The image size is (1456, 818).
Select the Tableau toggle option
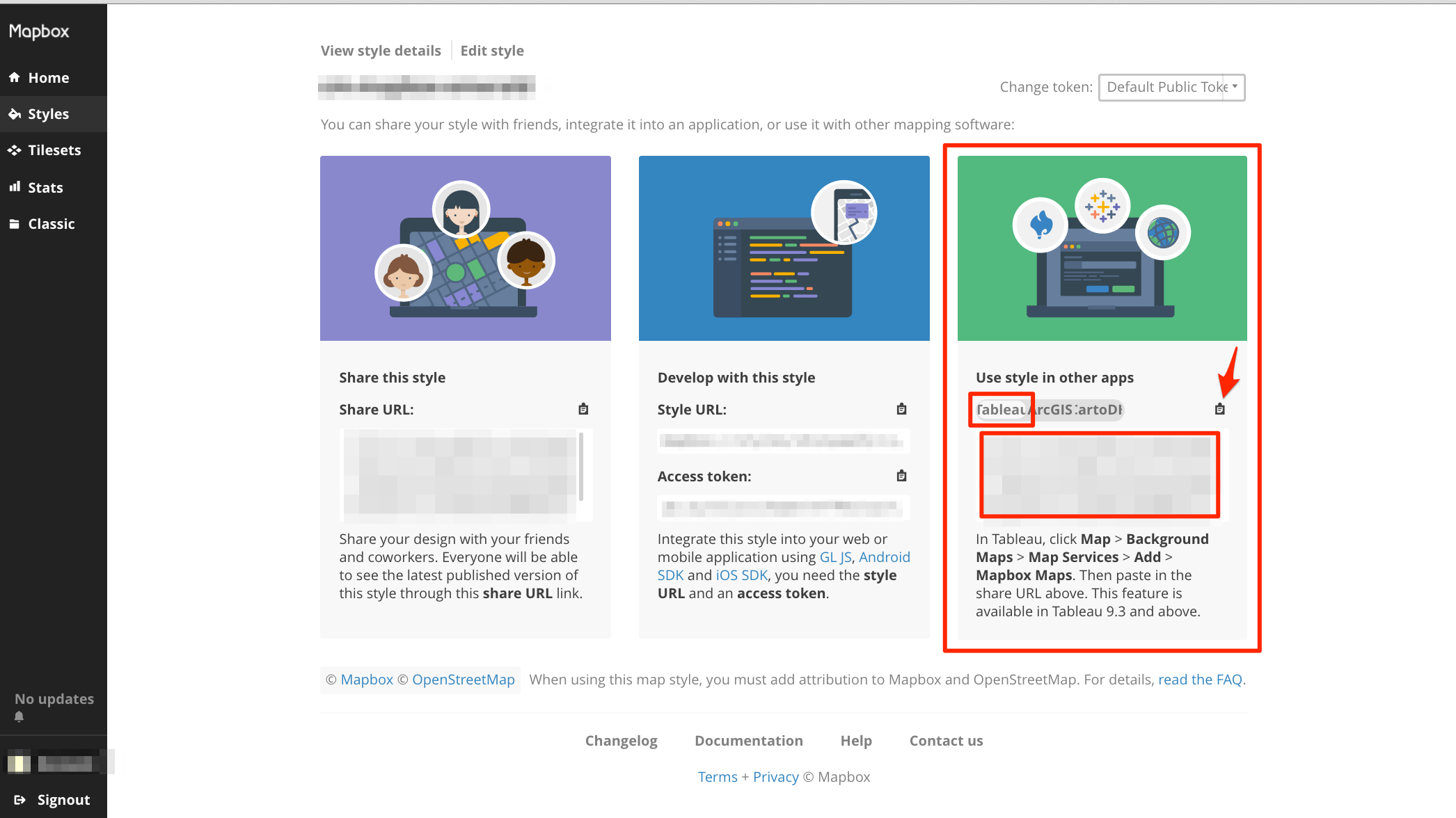point(1000,410)
